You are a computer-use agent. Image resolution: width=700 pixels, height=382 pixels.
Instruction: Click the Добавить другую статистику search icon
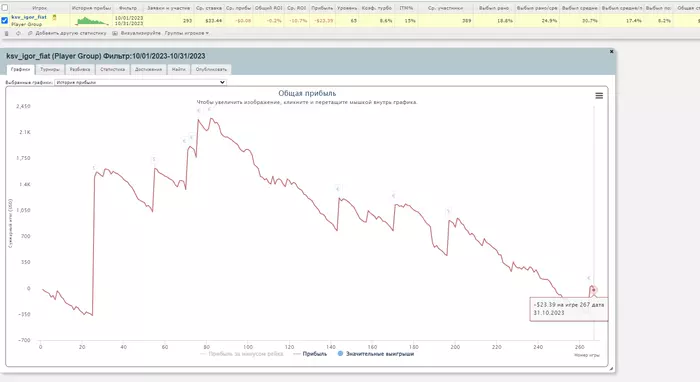point(30,33)
